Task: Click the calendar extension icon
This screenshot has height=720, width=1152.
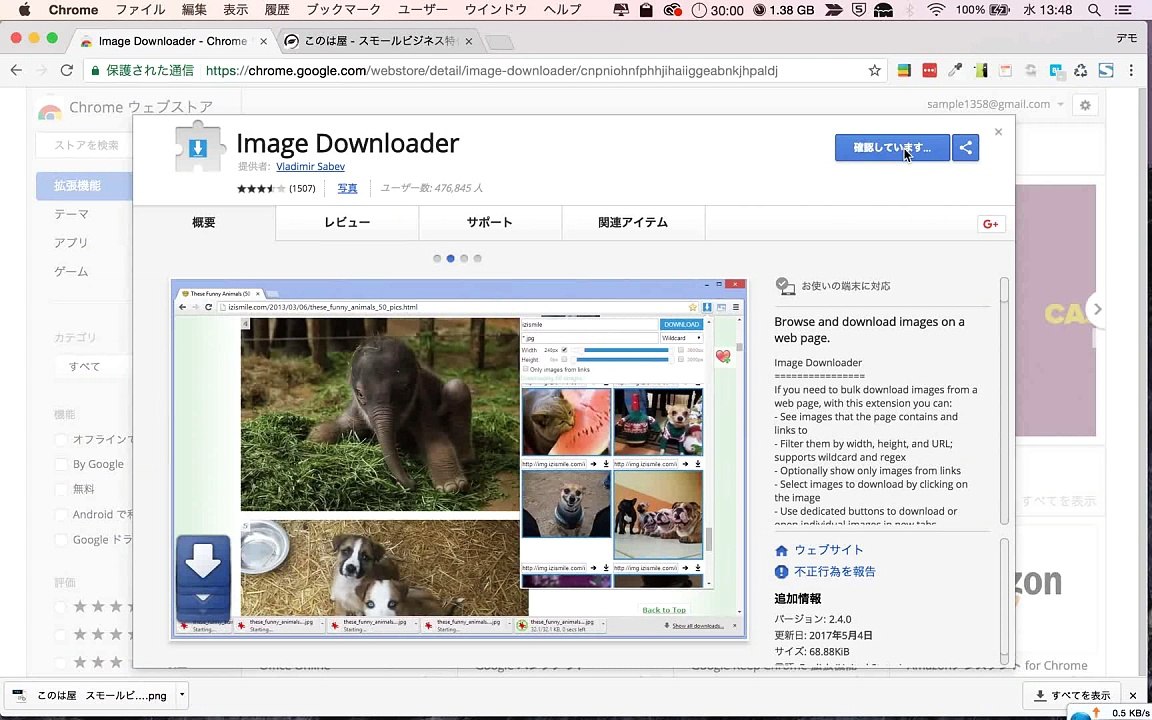Action: point(1005,71)
